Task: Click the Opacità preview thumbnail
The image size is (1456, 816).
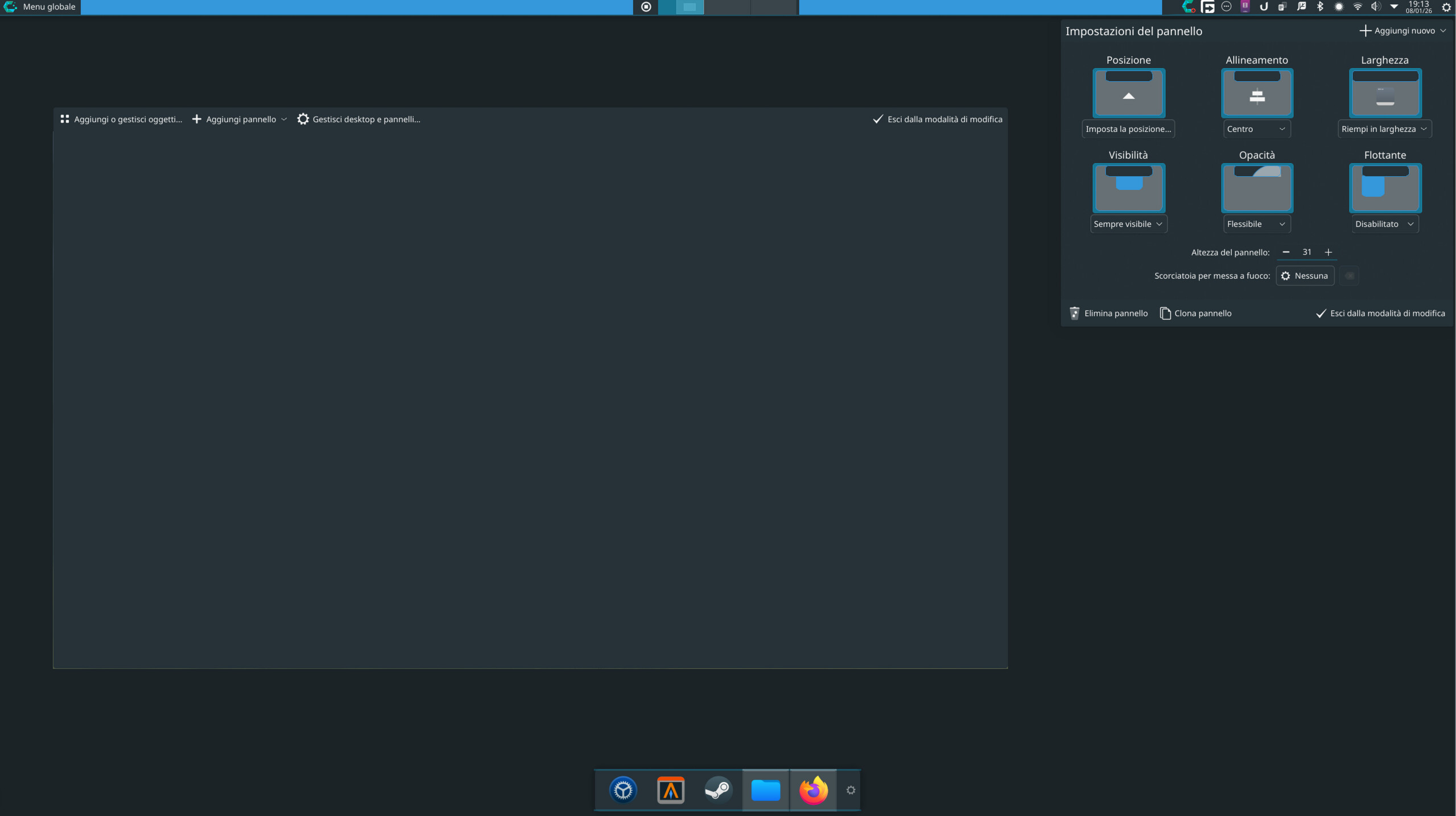Action: click(1256, 188)
